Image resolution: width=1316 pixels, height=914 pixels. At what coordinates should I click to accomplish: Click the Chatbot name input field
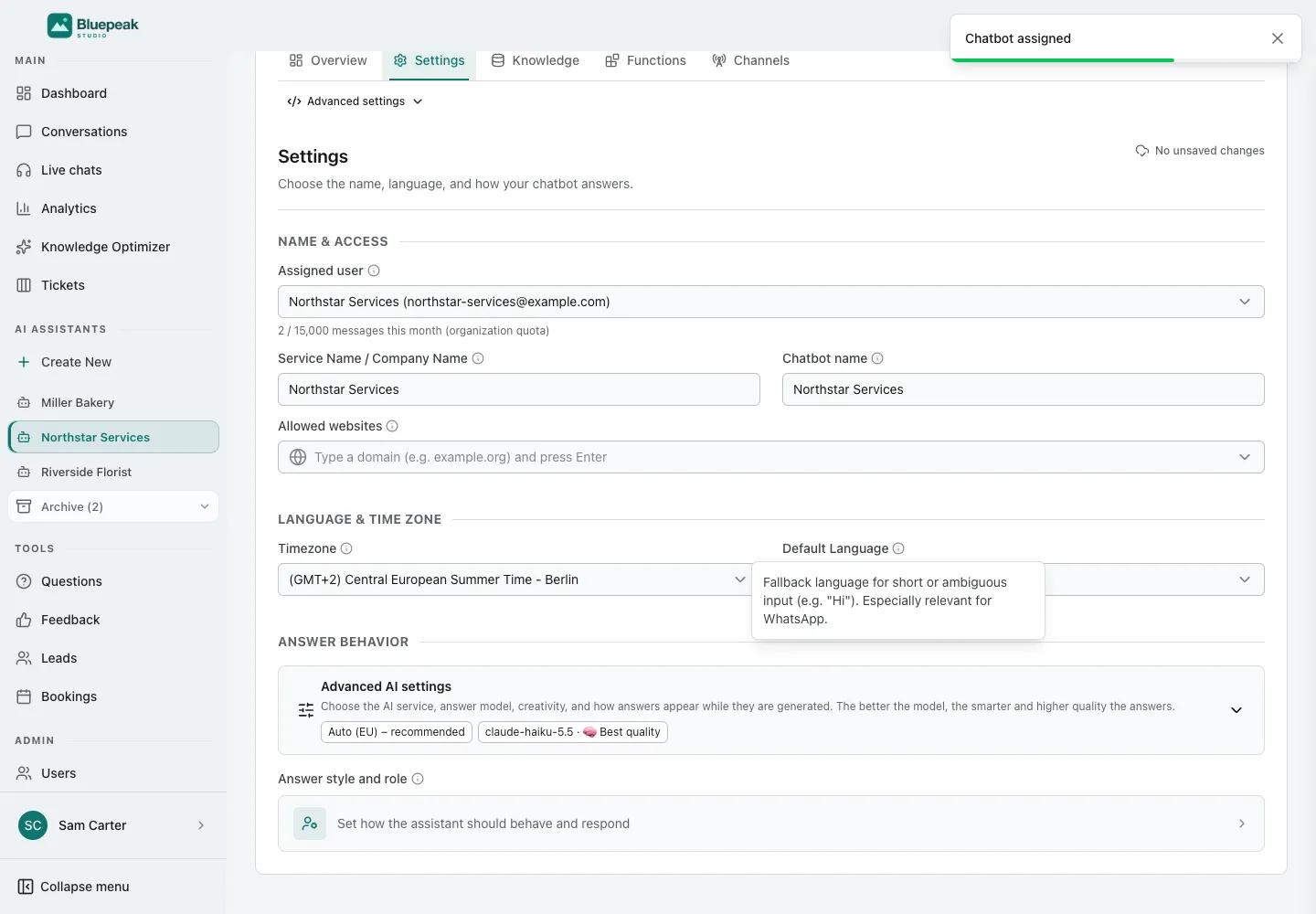(1024, 389)
